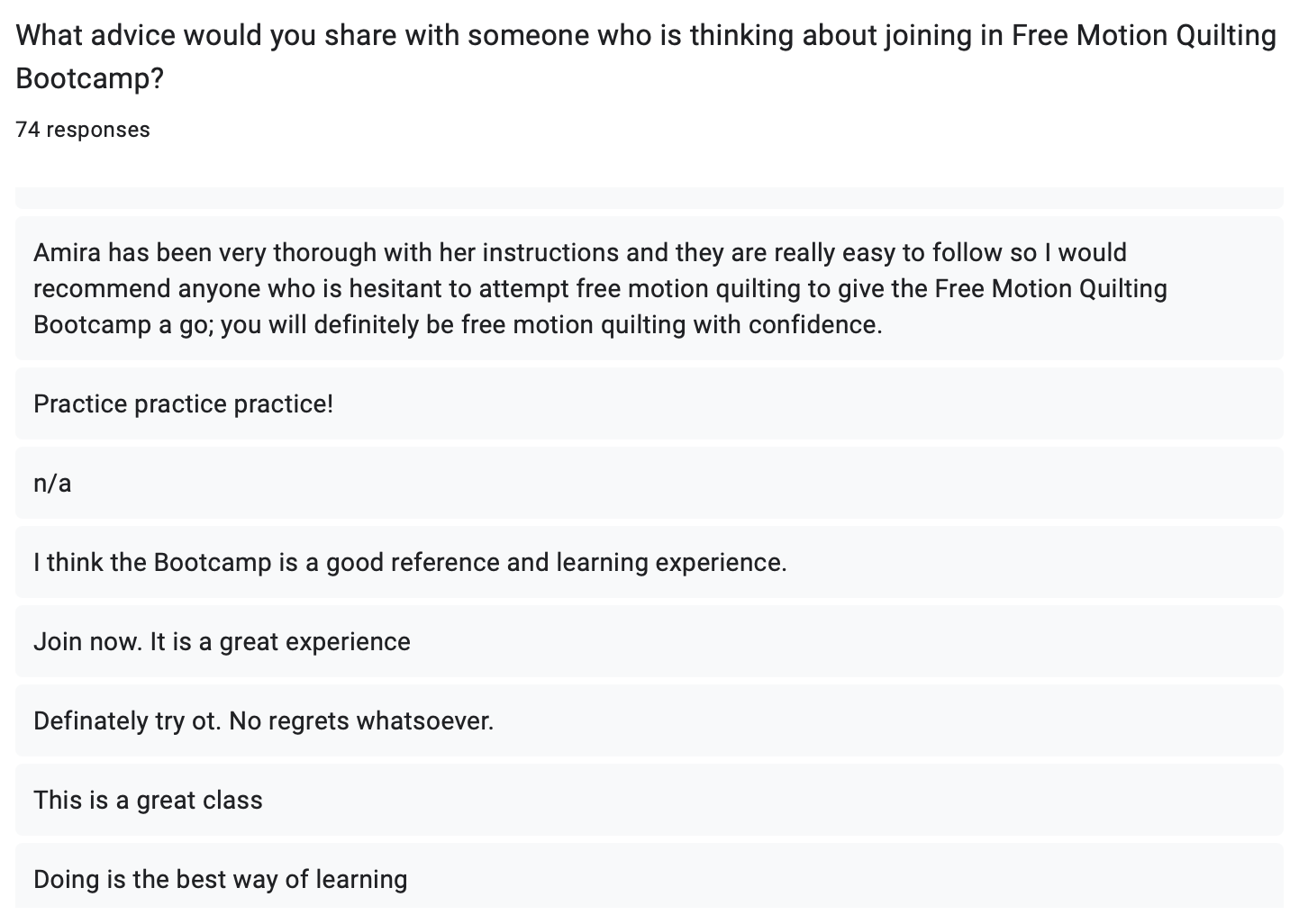Image resolution: width=1299 pixels, height=924 pixels.
Task: Click the 'Bootcamp is a good reference' response
Action: click(x=649, y=562)
